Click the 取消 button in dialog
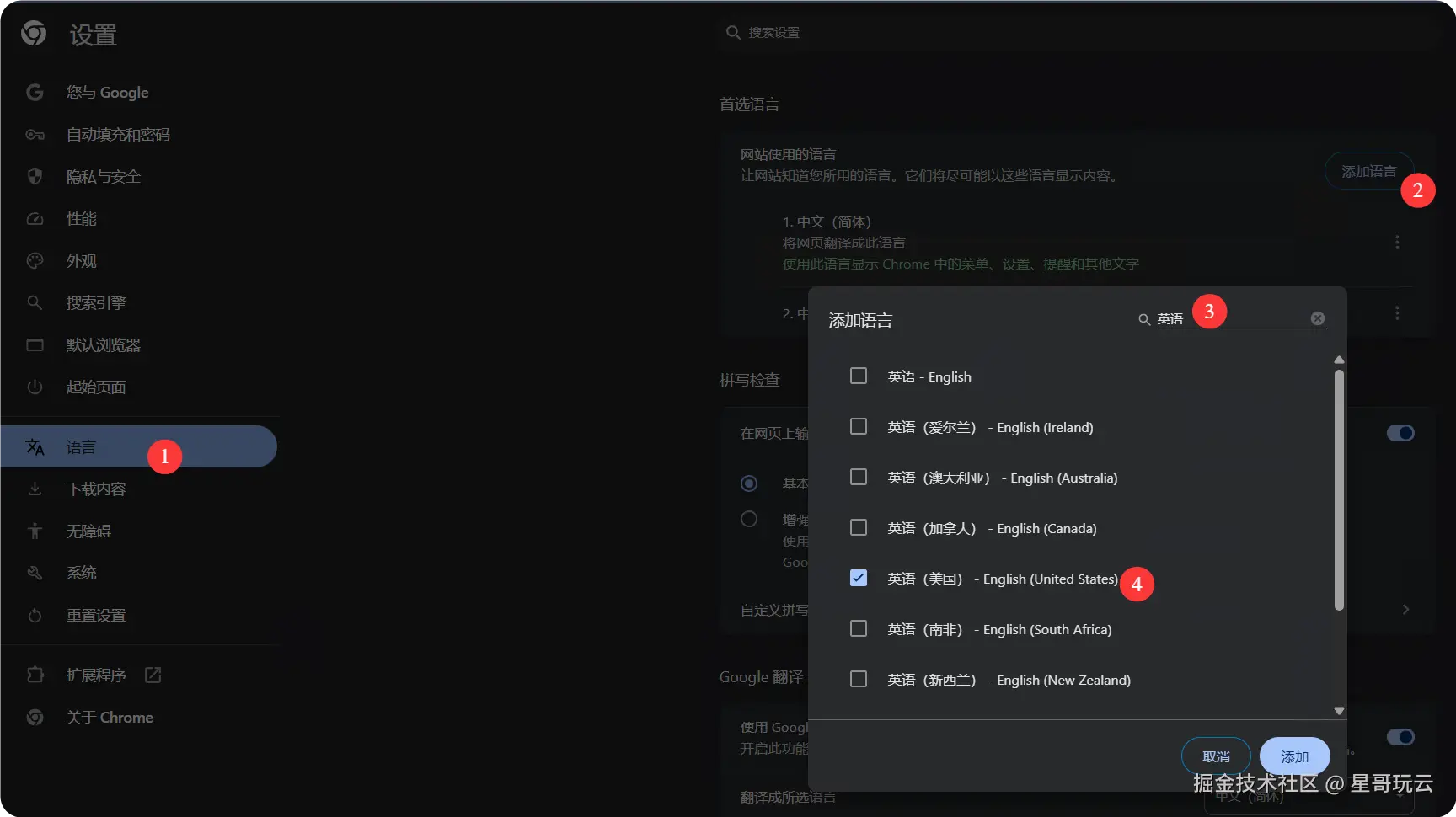1456x817 pixels. 1216,756
